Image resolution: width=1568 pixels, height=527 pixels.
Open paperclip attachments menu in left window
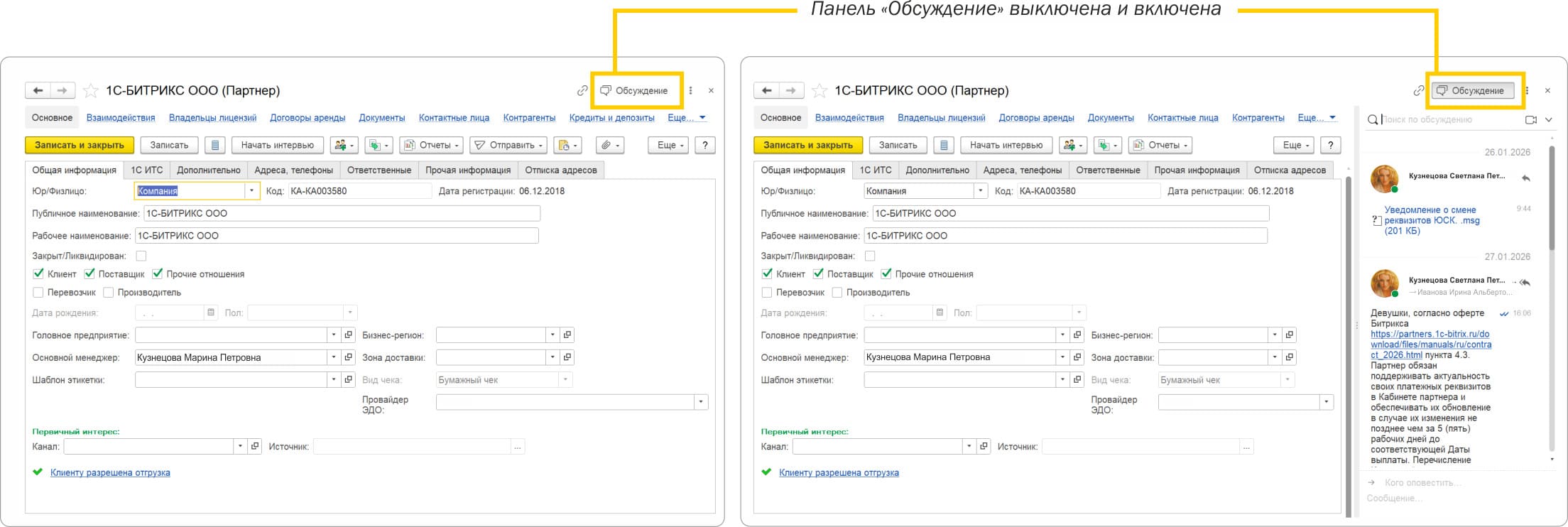[609, 145]
